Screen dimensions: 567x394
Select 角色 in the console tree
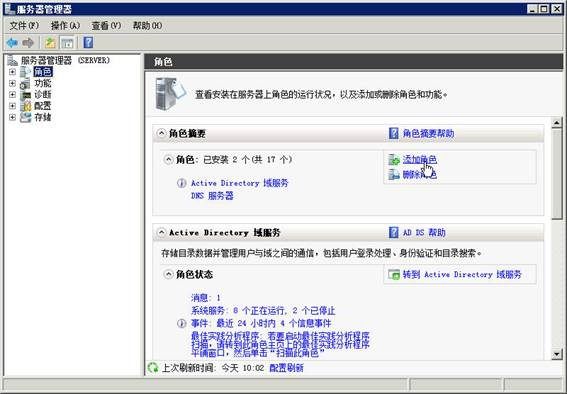pyautogui.click(x=43, y=72)
